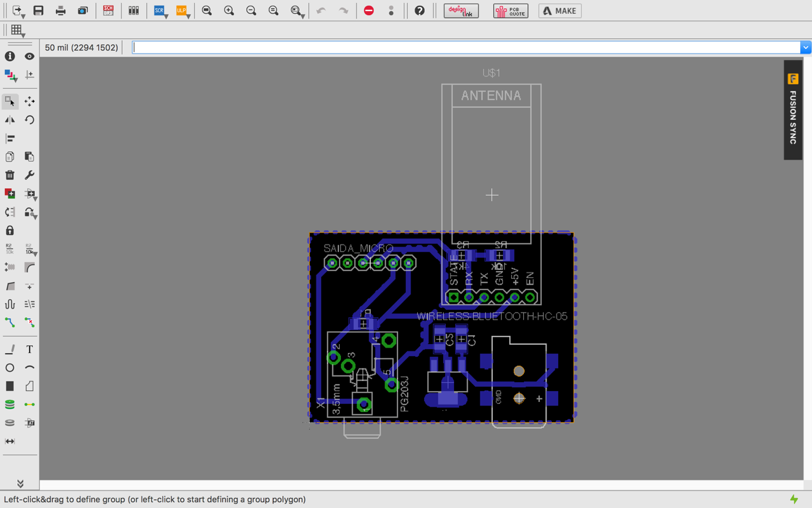Open the grid settings dropdown

click(x=17, y=31)
